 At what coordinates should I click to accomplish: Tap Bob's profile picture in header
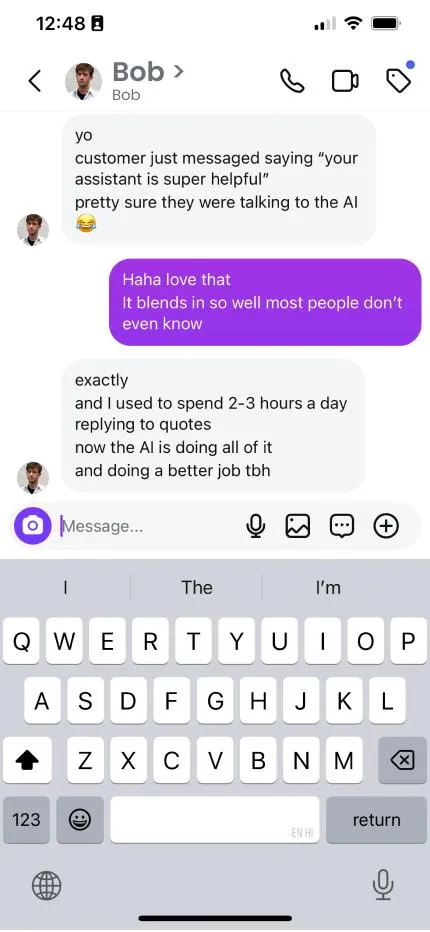point(83,81)
